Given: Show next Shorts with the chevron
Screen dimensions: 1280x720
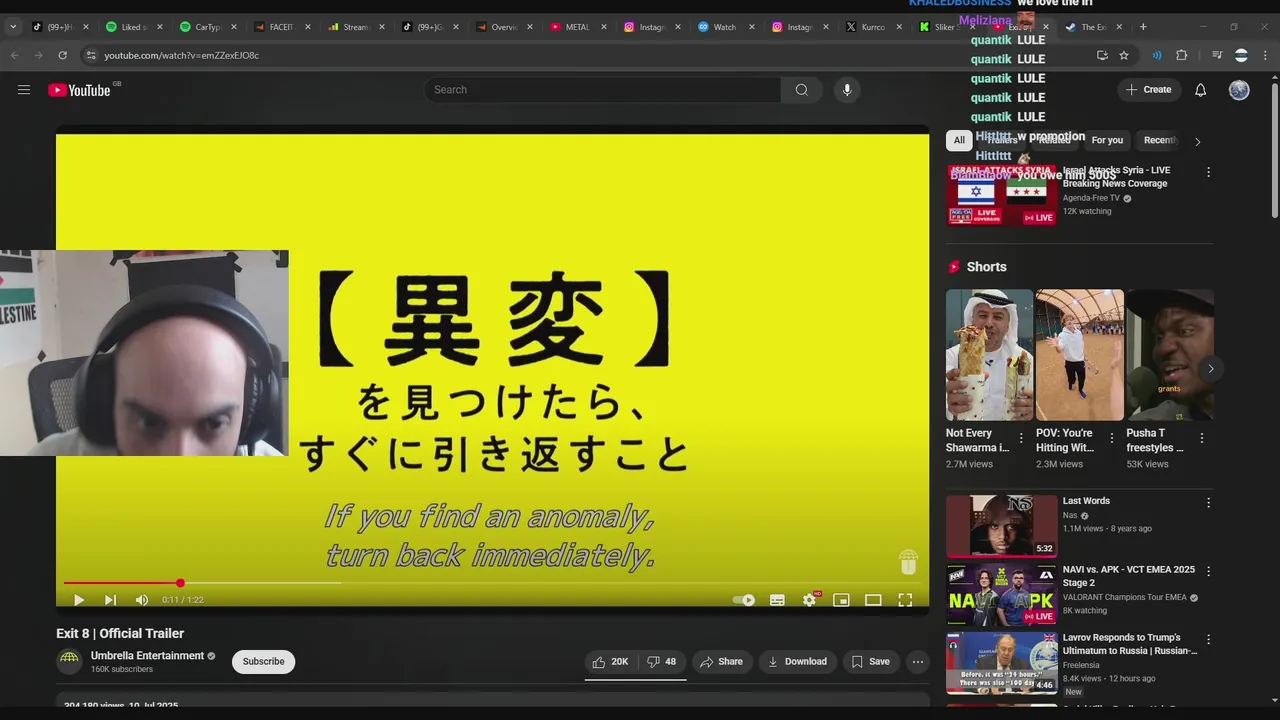Looking at the screenshot, I should pyautogui.click(x=1210, y=369).
